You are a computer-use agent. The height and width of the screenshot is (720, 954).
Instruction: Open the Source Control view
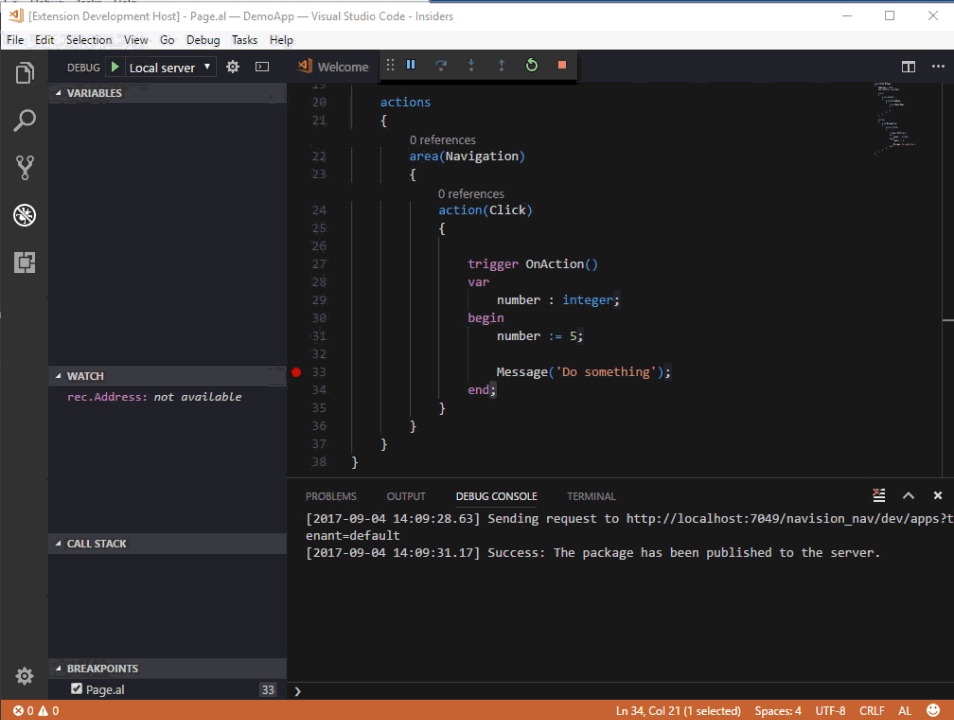pyautogui.click(x=25, y=167)
